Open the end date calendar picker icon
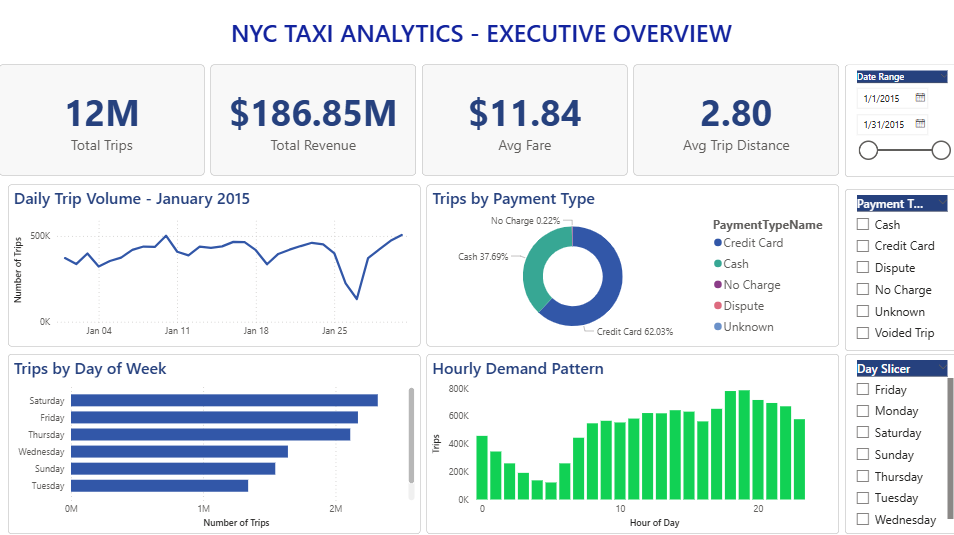This screenshot has width=954, height=535. pos(921,124)
